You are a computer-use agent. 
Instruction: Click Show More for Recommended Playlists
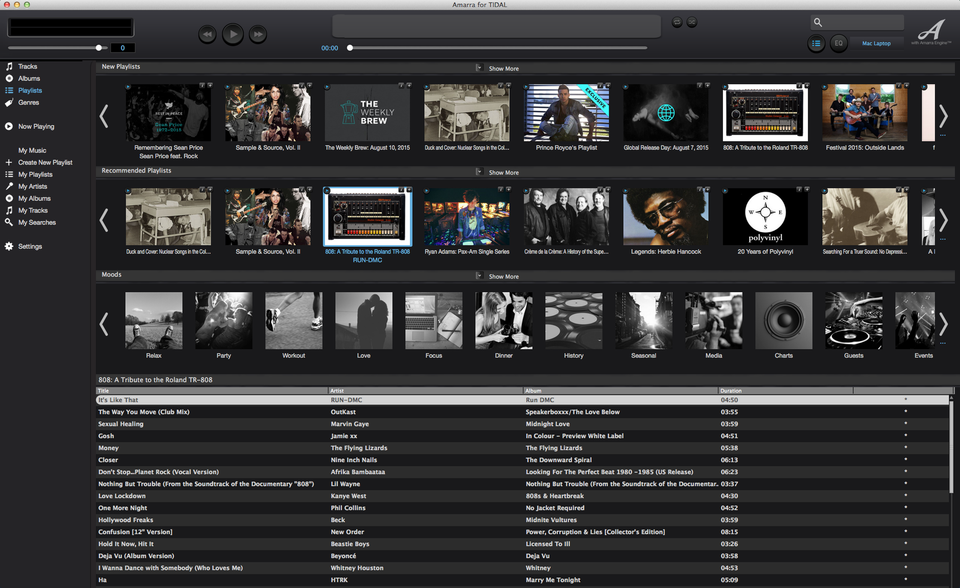(503, 172)
